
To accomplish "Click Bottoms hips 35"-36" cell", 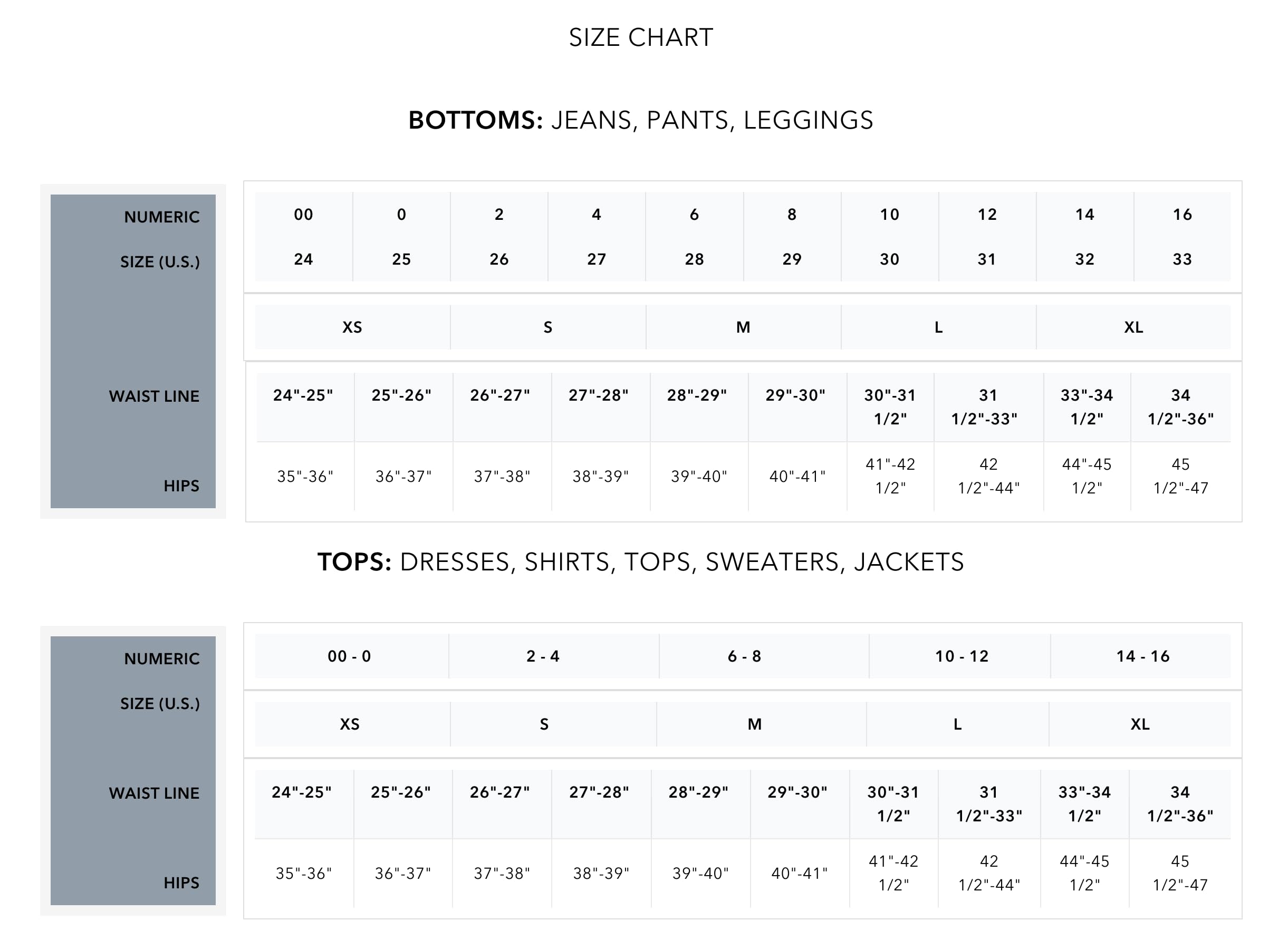I will coord(305,477).
